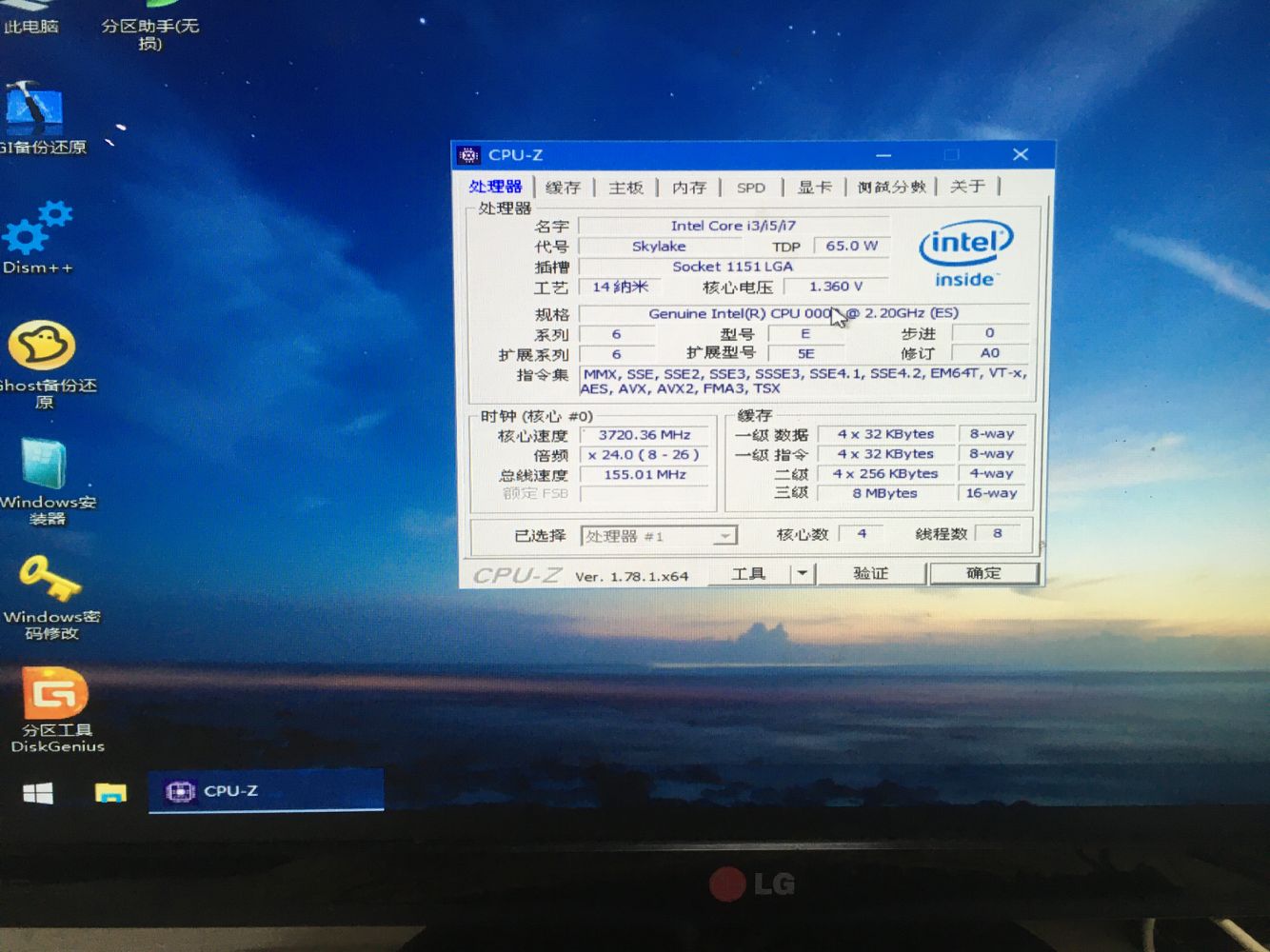Select the Ghost备份还原 desktop icon

click(44, 364)
